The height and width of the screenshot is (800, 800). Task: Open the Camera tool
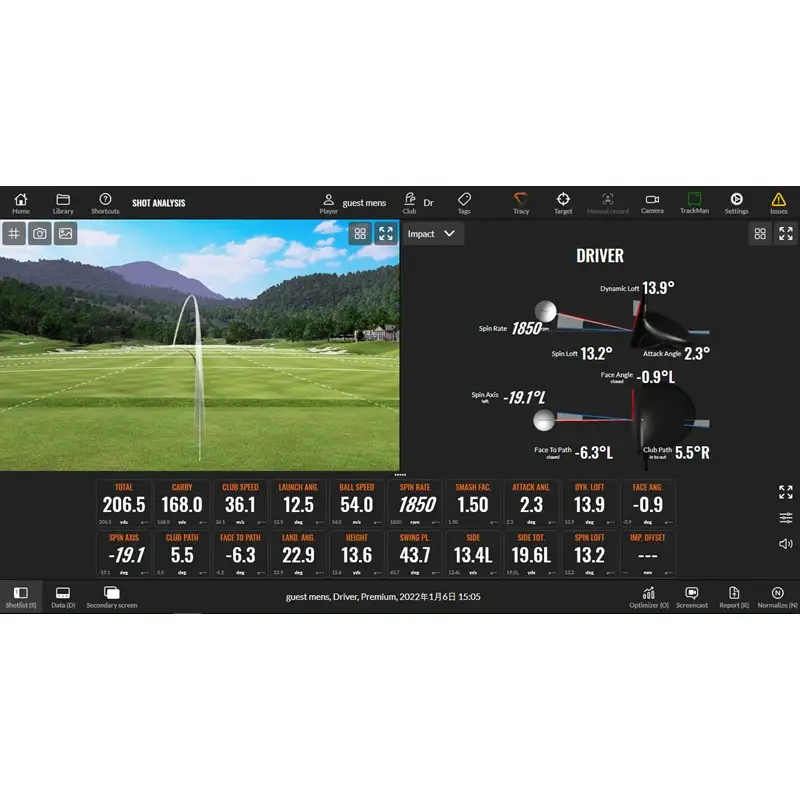coord(652,203)
